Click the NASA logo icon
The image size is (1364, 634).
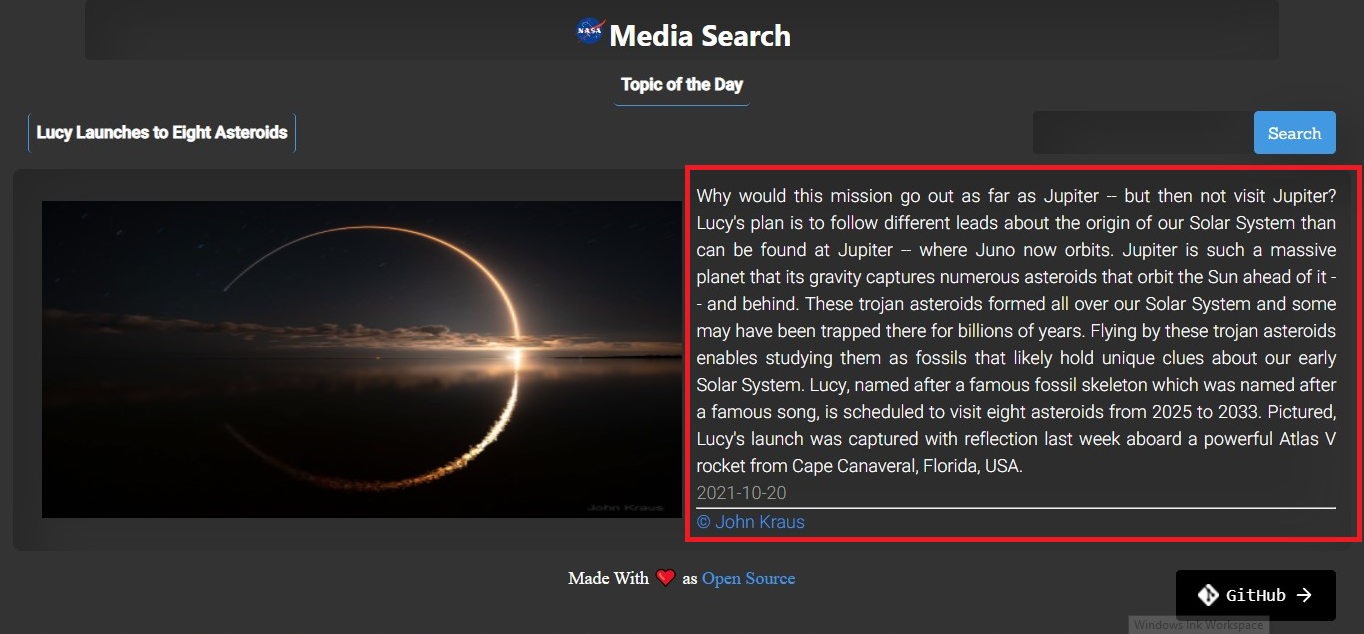tap(590, 32)
